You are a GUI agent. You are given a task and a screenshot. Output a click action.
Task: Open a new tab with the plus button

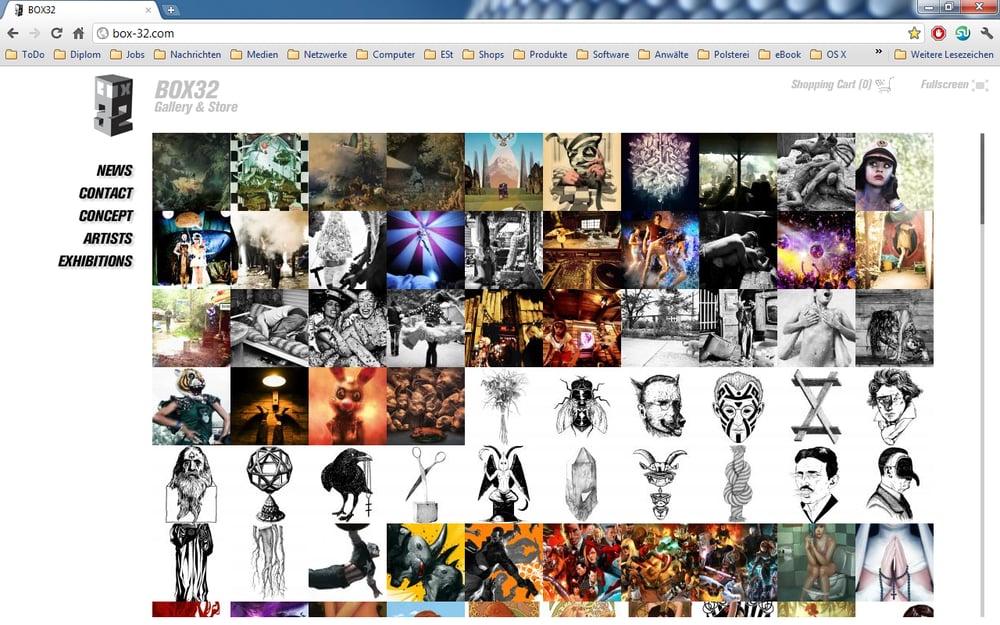[x=170, y=10]
